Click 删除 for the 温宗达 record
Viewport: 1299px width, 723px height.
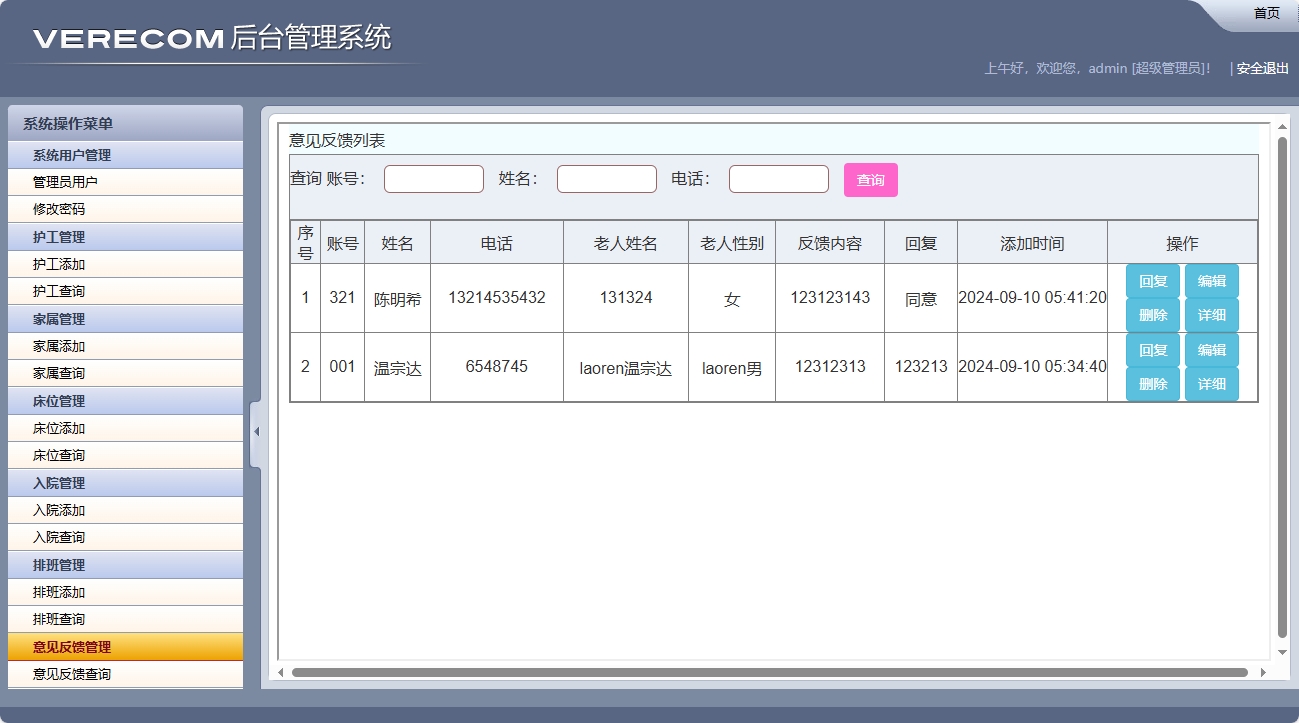[x=1152, y=383]
